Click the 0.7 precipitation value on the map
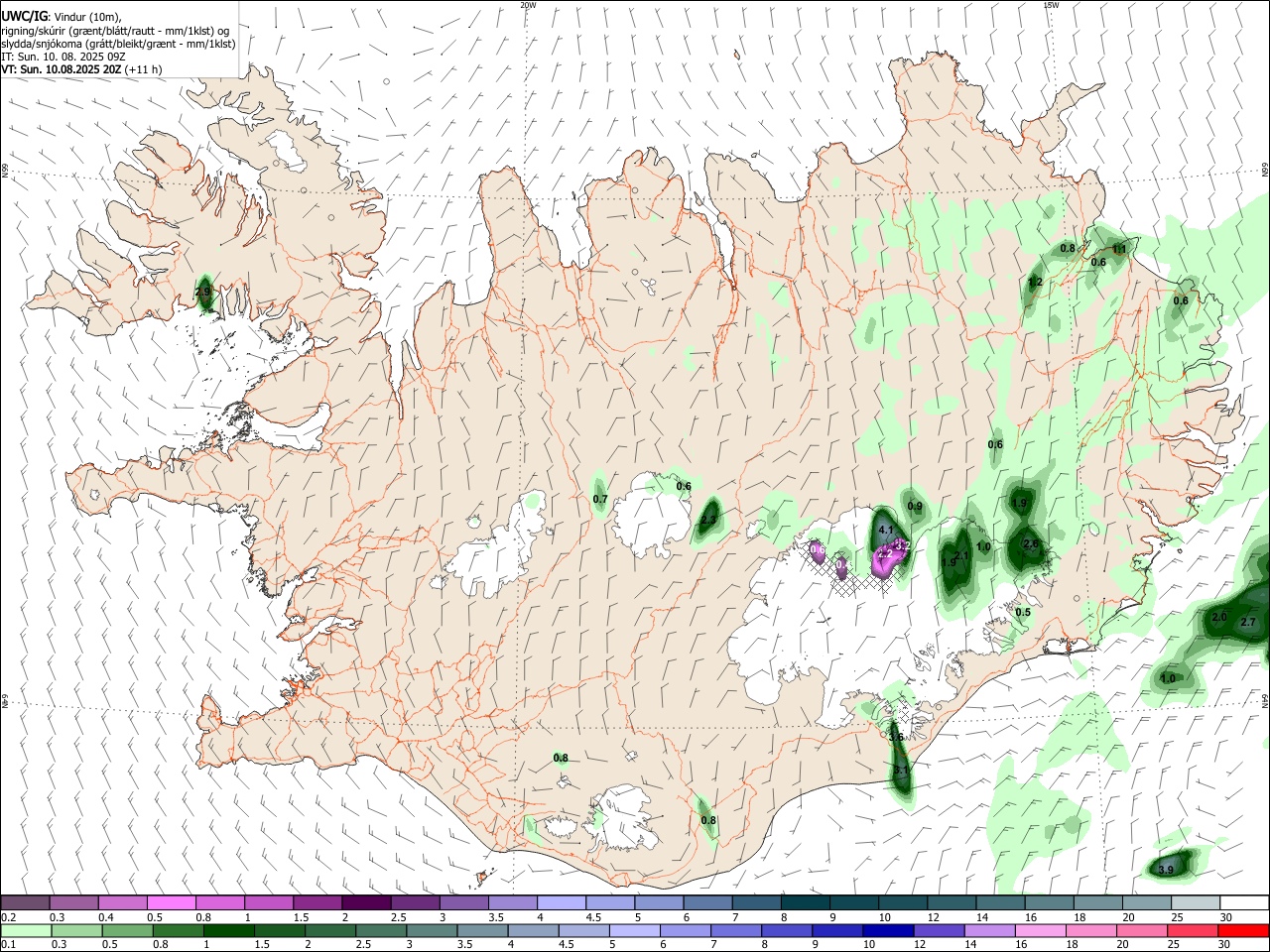Viewport: 1270px width, 952px height. click(x=600, y=499)
